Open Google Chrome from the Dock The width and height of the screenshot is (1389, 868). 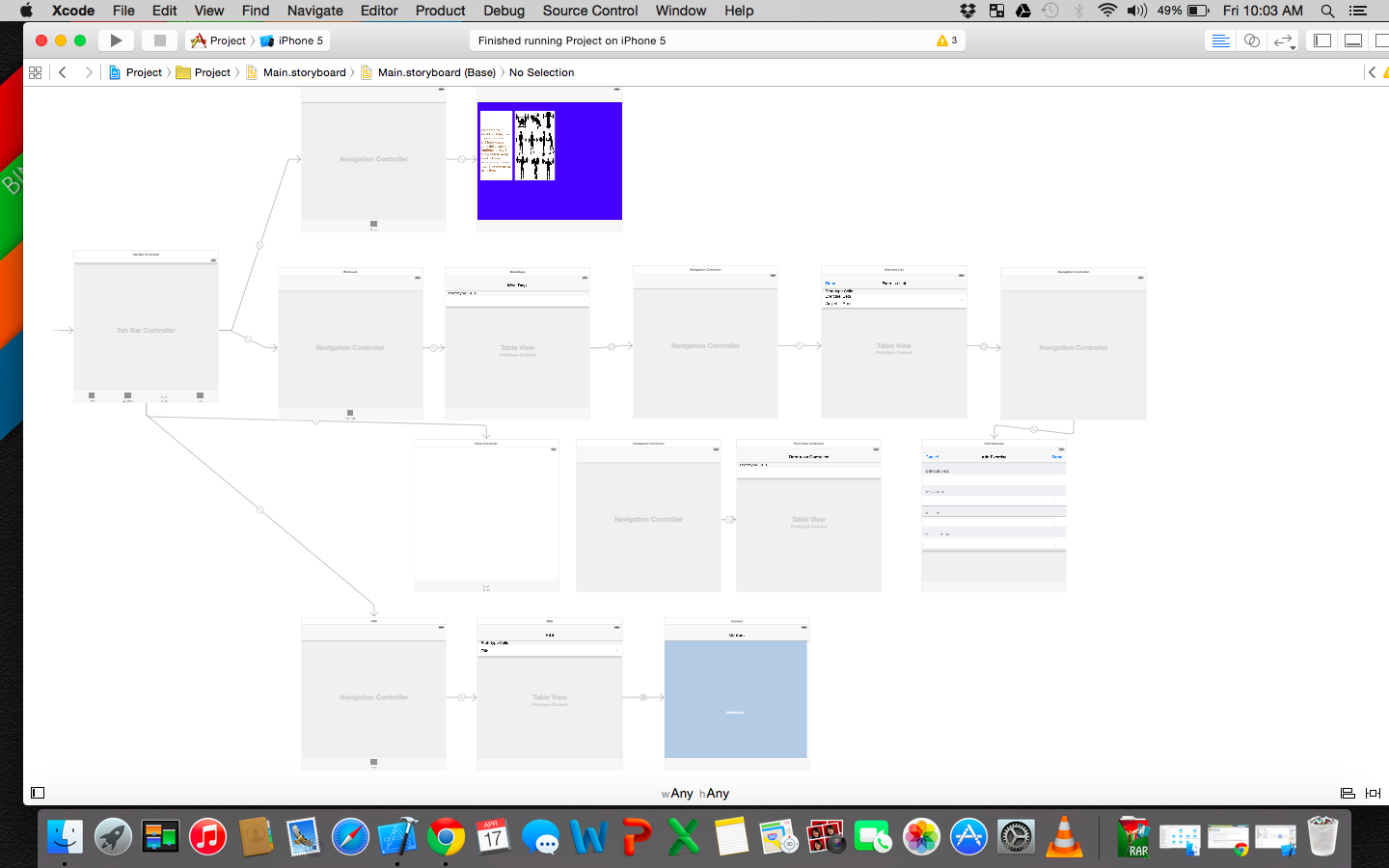(446, 836)
